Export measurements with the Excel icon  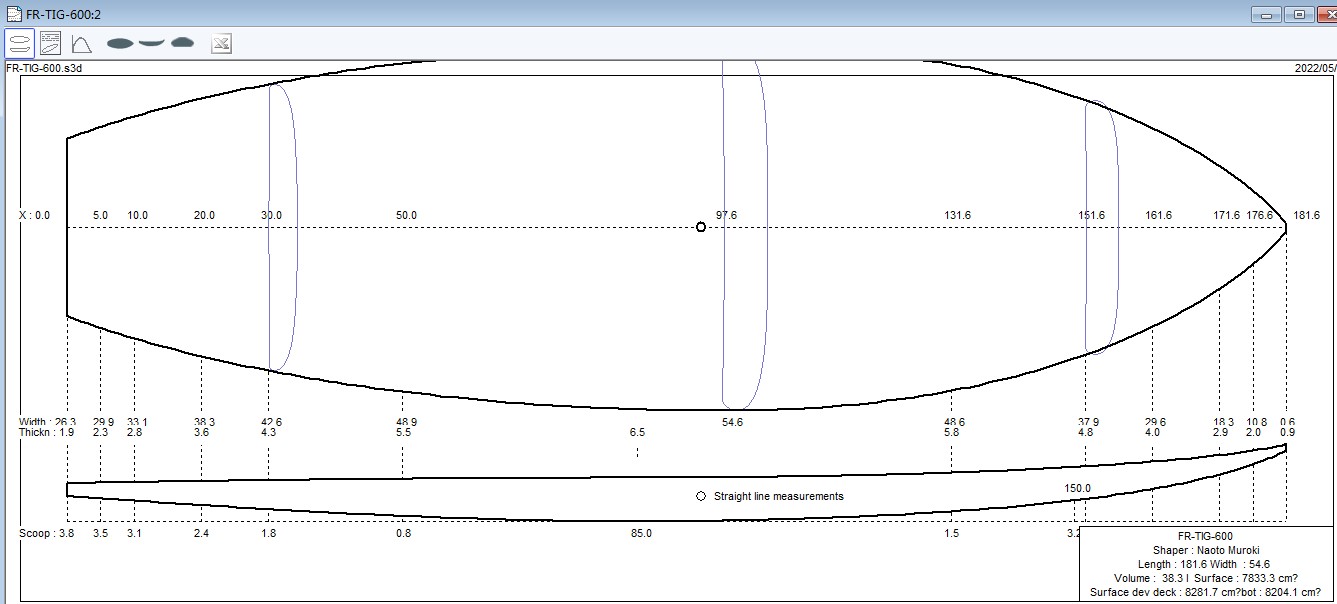(x=221, y=43)
